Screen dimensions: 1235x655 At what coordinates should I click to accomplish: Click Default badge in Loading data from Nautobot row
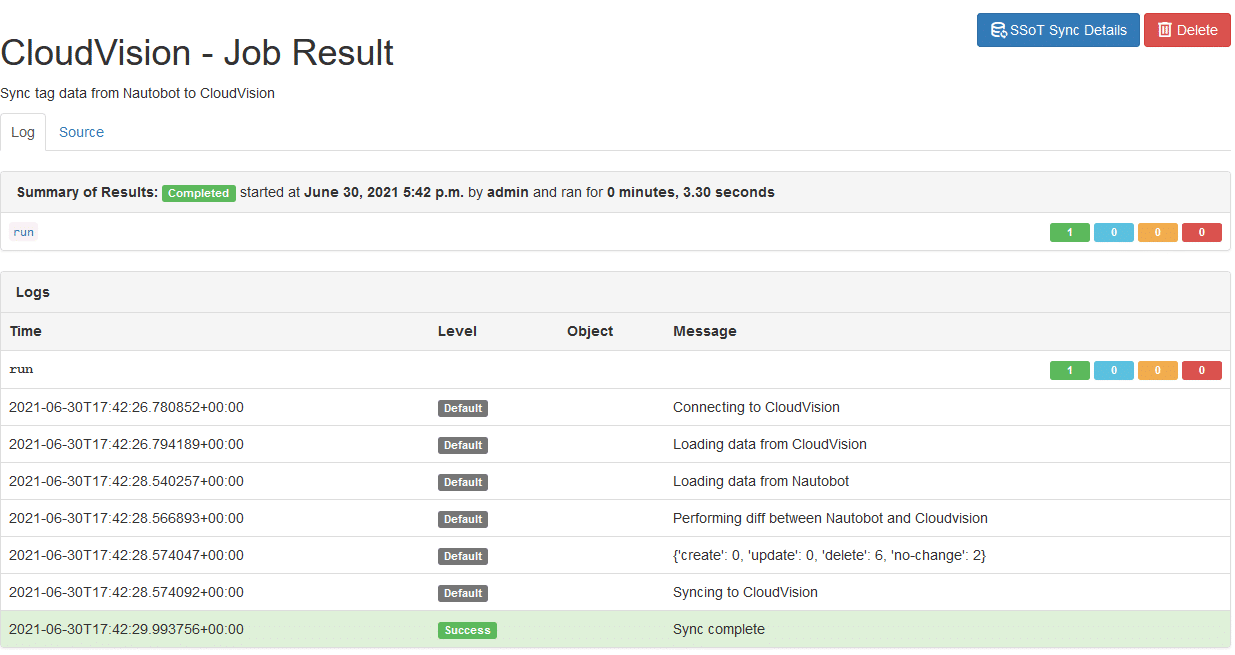pos(463,482)
